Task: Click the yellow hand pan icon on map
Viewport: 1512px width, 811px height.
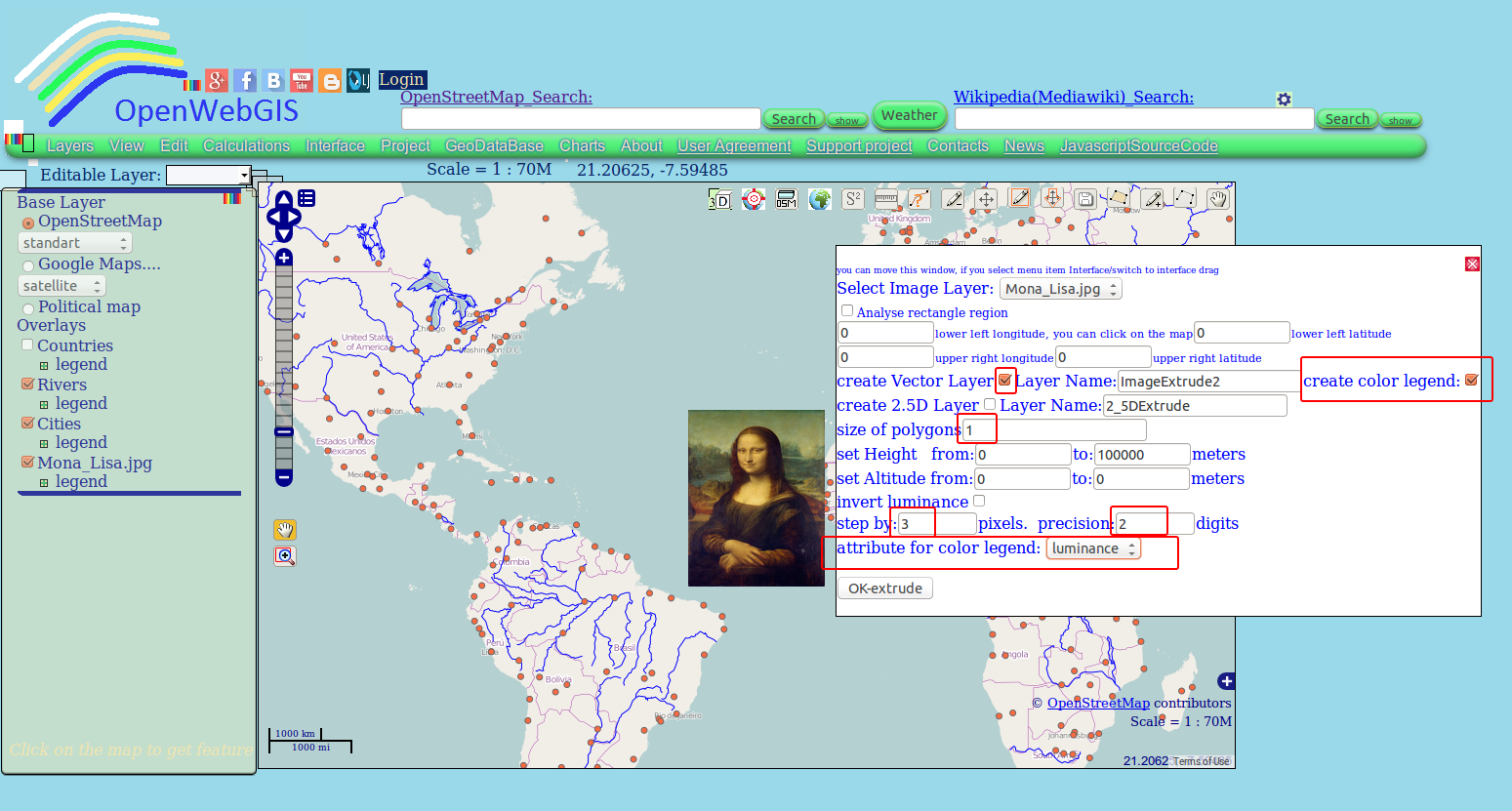Action: pyautogui.click(x=285, y=530)
